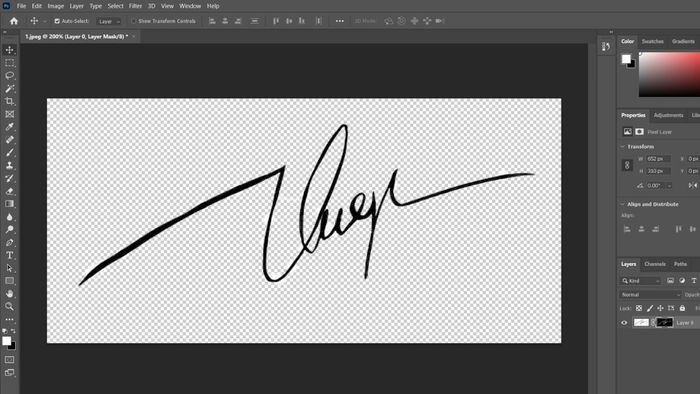Select the History Brush tool
The image size is (700, 394).
(x=9, y=178)
